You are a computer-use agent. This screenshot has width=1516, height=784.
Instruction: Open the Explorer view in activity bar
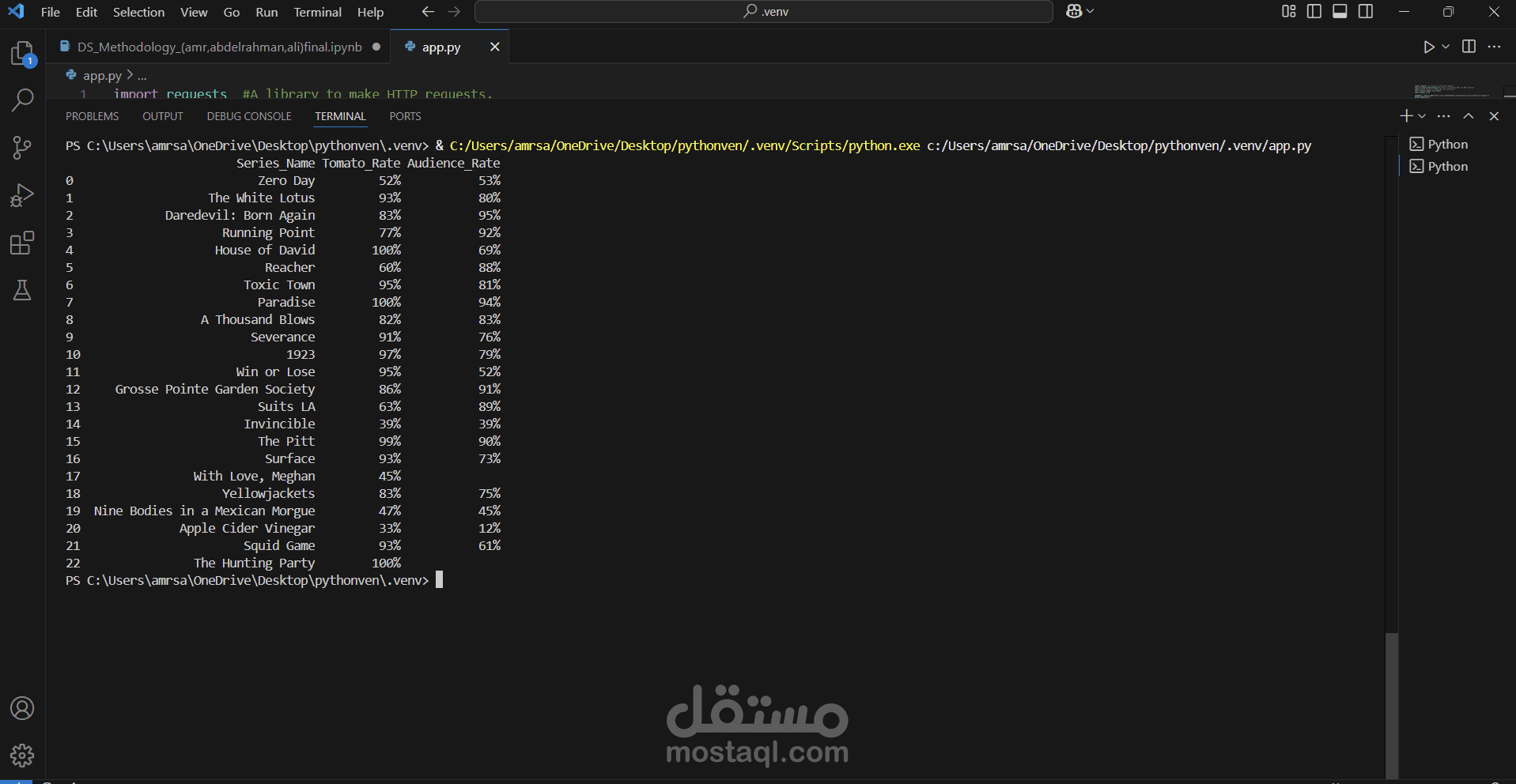pos(22,54)
